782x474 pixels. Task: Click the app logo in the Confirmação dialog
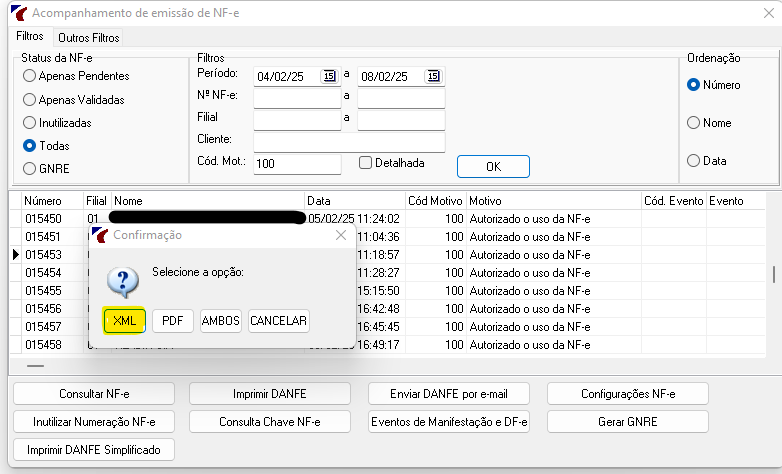click(x=100, y=235)
